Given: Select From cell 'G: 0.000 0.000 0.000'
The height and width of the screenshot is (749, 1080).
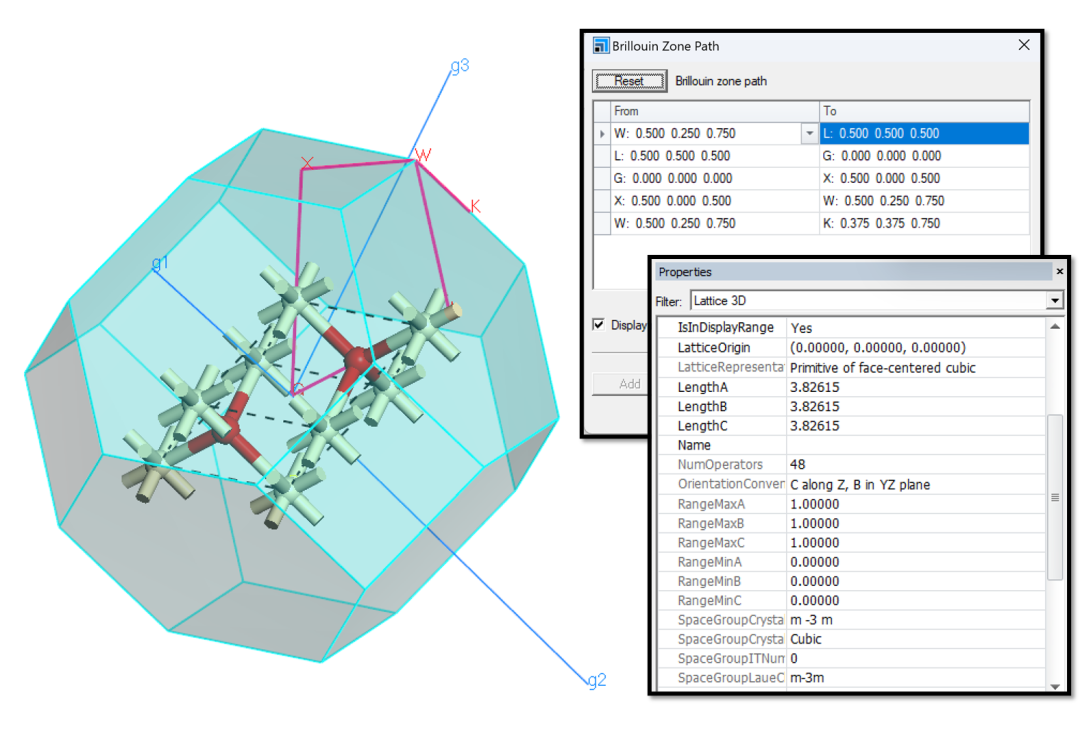Looking at the screenshot, I should [714, 178].
